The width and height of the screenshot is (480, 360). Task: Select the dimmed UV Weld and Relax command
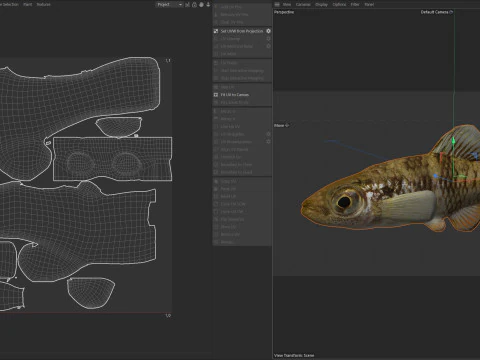click(x=236, y=46)
